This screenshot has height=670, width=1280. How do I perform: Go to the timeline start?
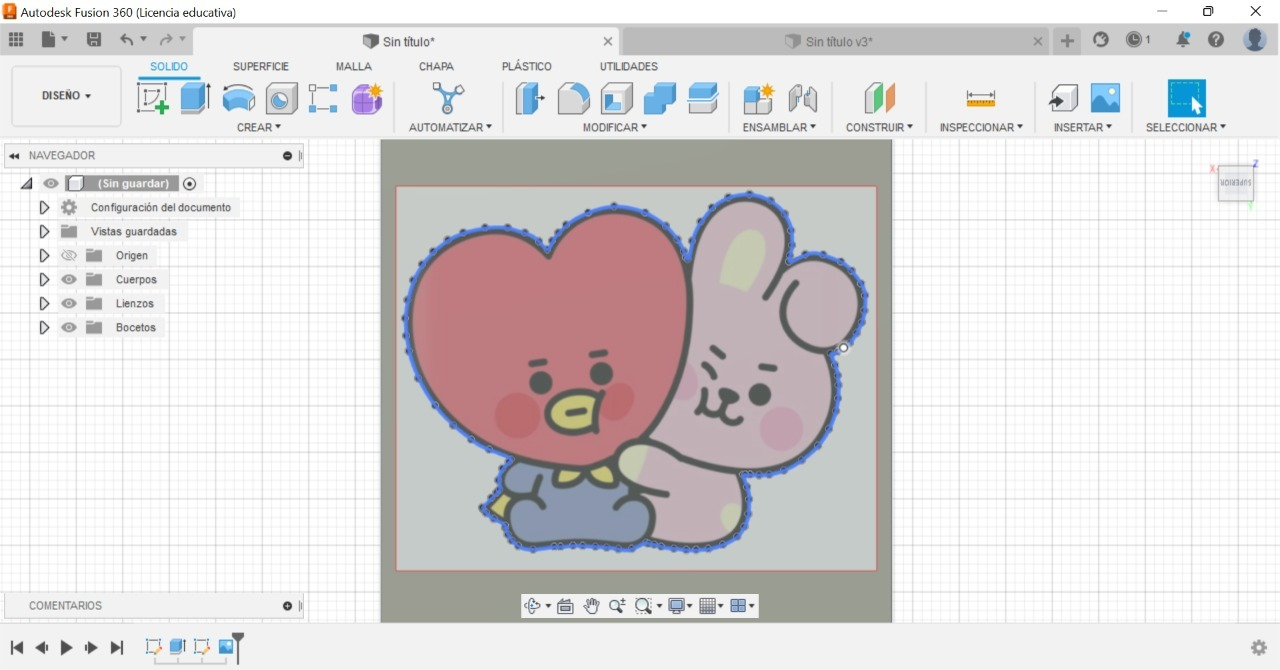(x=17, y=648)
